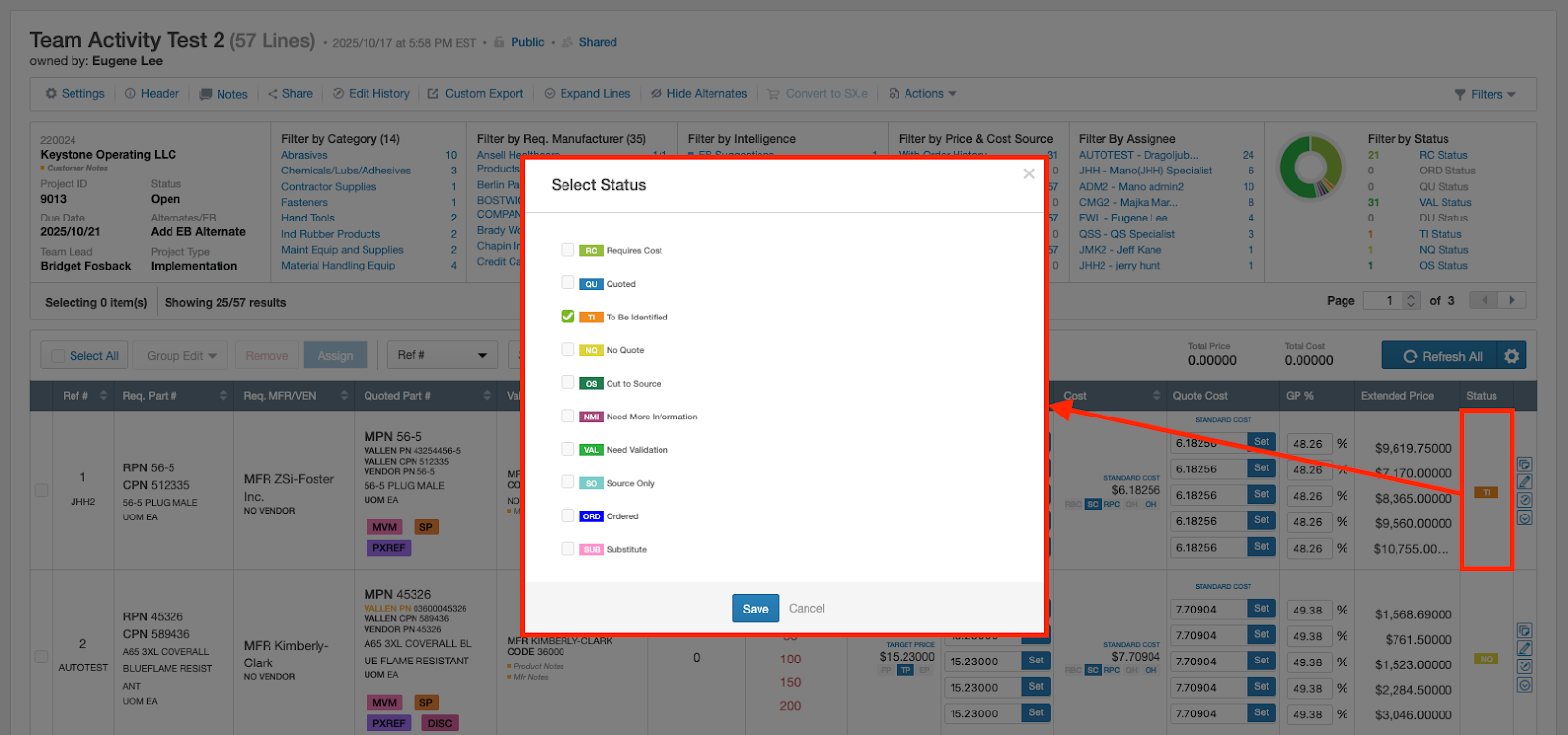The height and width of the screenshot is (735, 1568).
Task: Enable the Need Validation checkbox
Action: click(567, 449)
